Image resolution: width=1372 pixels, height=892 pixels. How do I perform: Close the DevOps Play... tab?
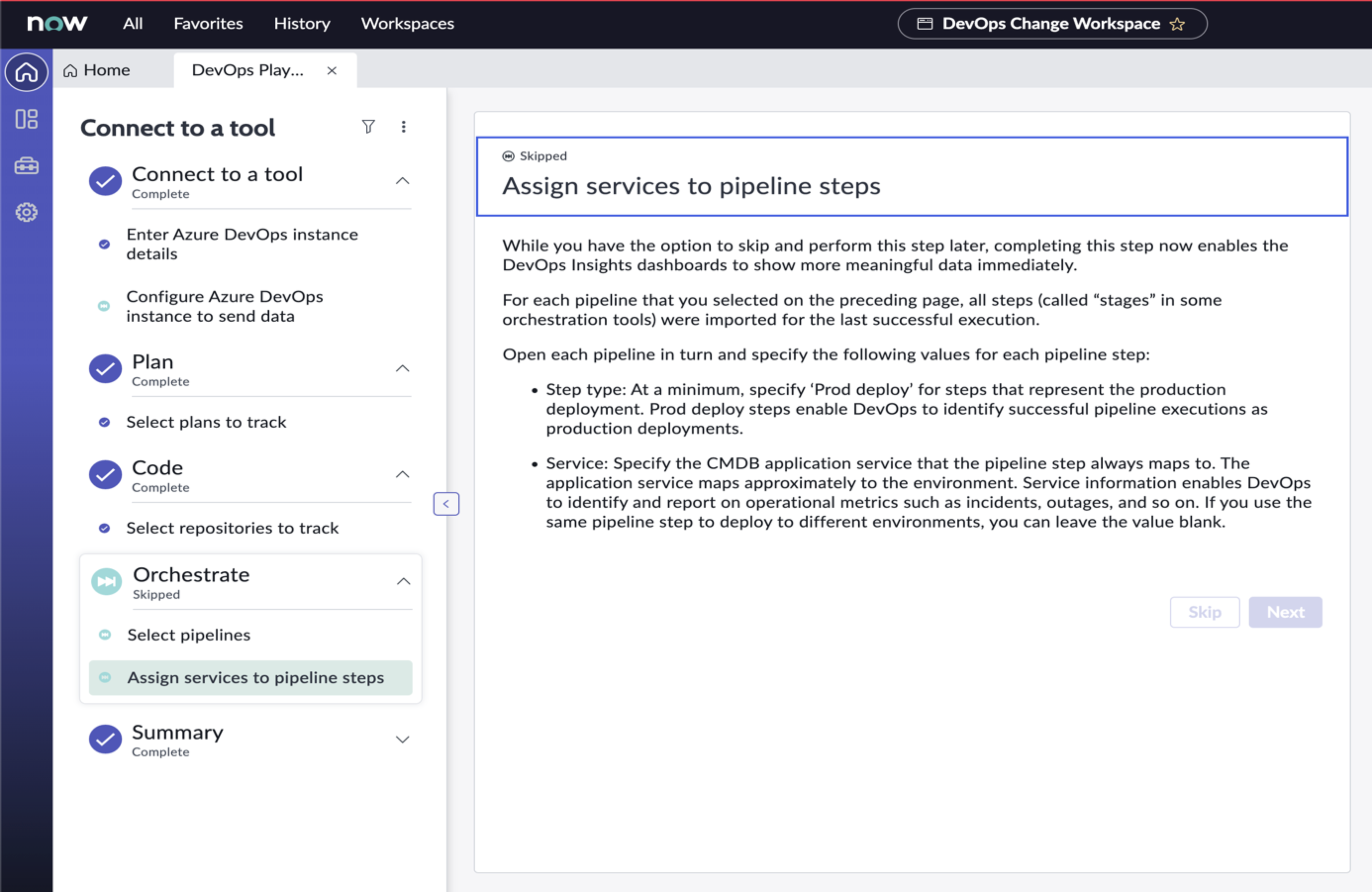pos(332,70)
